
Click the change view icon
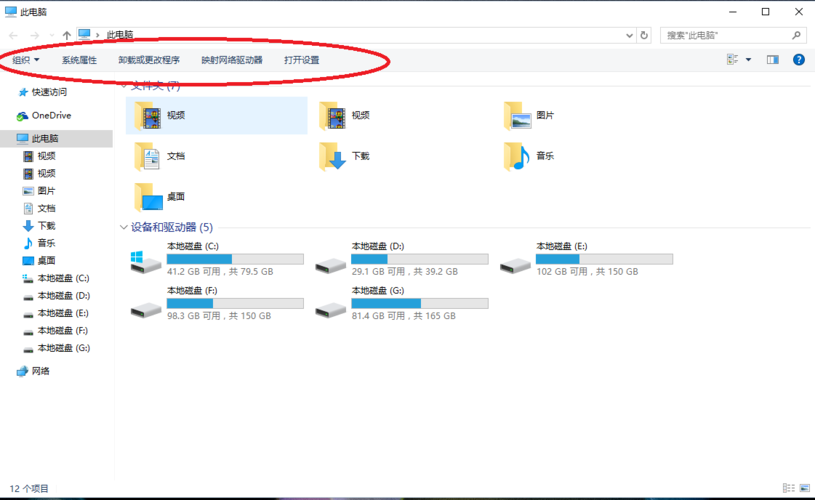[732, 60]
